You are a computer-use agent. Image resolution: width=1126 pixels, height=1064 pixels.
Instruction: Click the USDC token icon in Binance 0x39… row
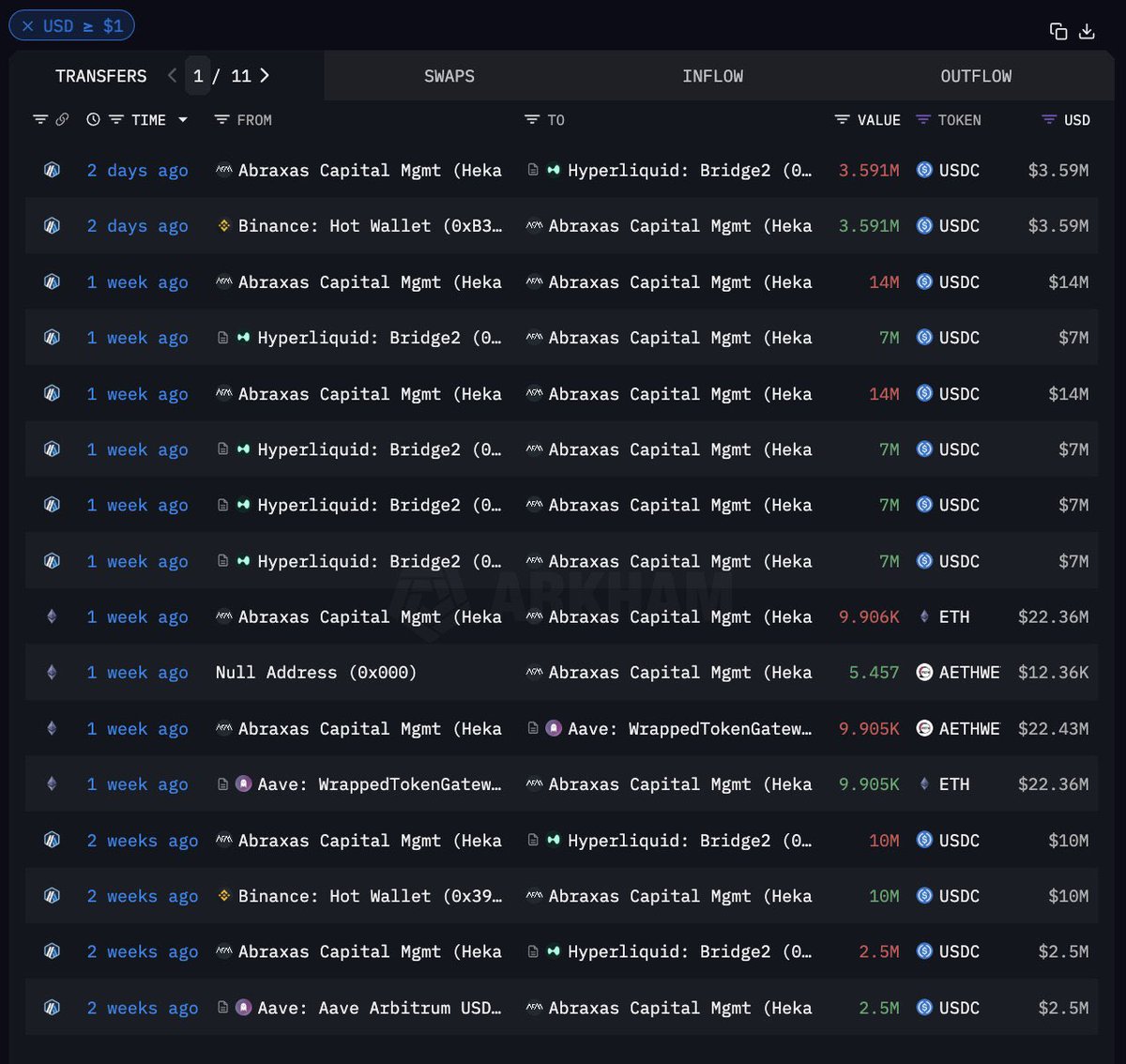tap(924, 896)
